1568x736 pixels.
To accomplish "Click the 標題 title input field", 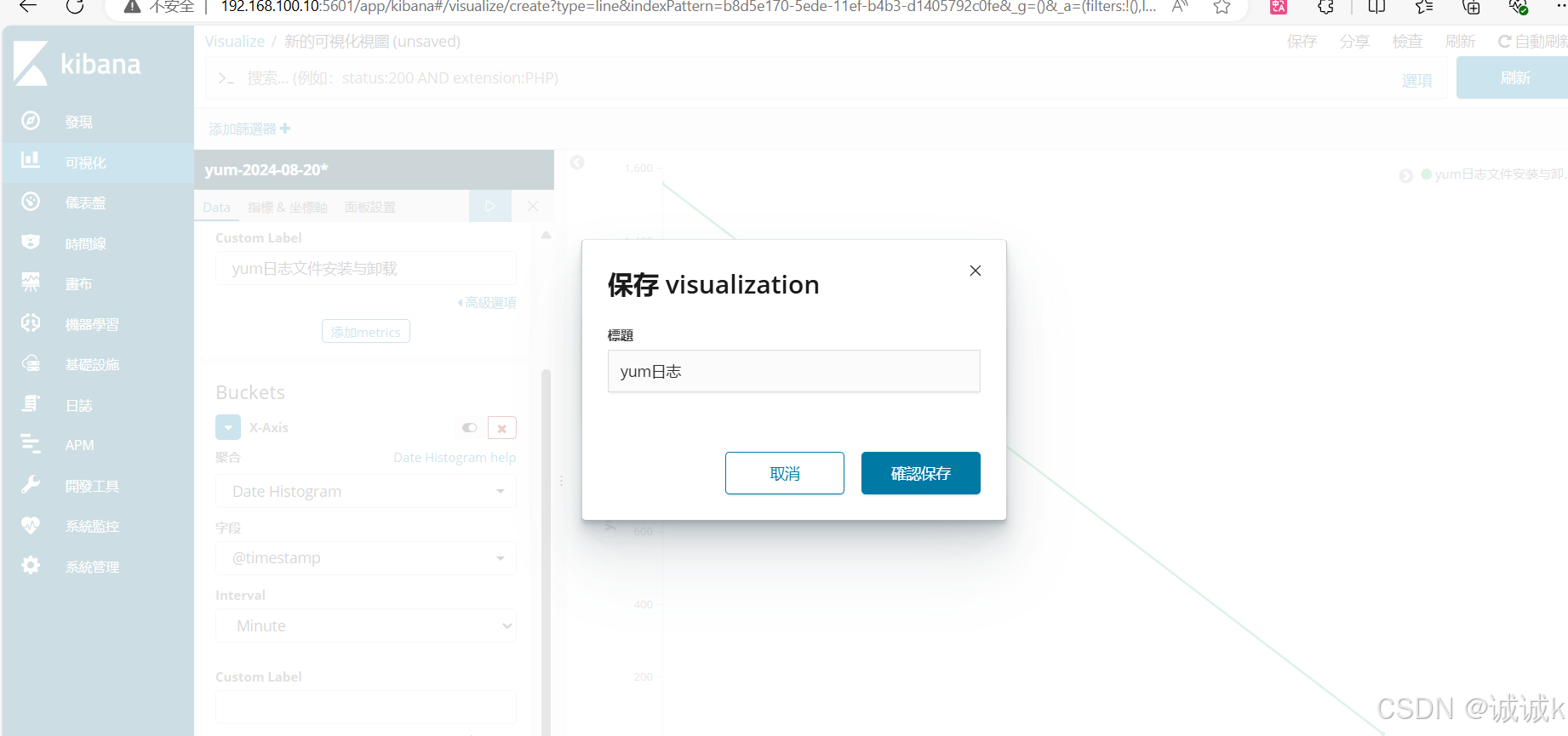I will tap(794, 371).
